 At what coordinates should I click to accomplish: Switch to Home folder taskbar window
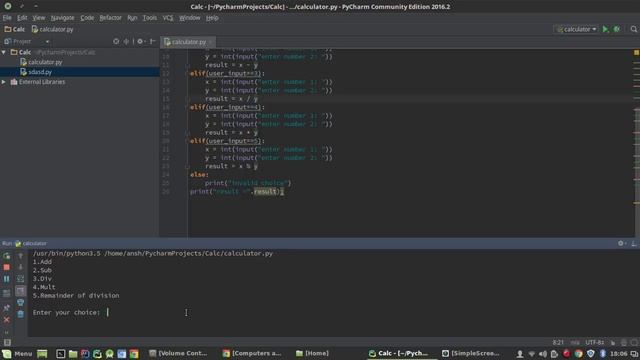312,353
